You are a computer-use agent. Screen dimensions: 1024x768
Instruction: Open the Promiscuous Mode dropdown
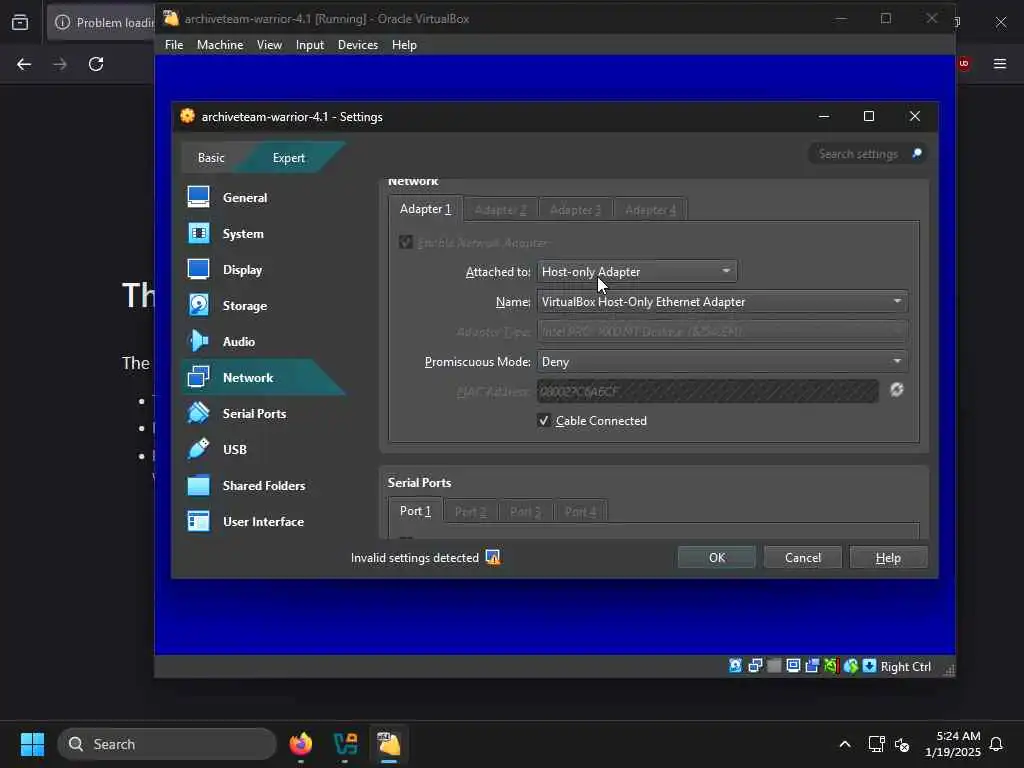click(x=722, y=362)
